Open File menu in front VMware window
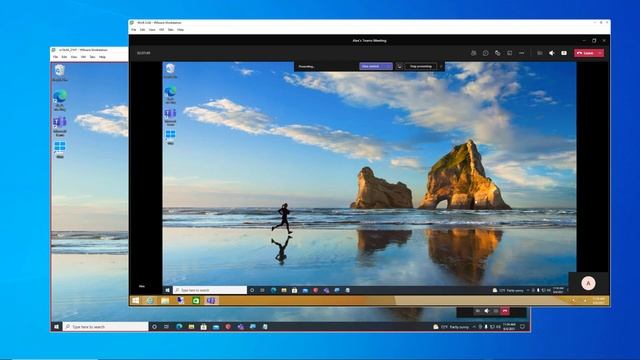This screenshot has width=640, height=360. (x=133, y=30)
